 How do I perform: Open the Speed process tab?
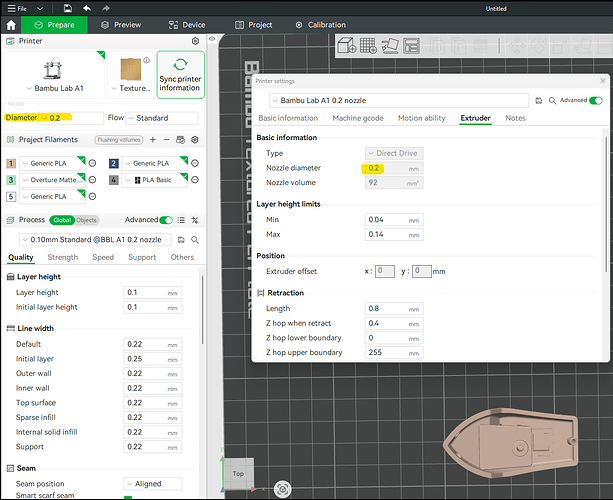tap(103, 257)
